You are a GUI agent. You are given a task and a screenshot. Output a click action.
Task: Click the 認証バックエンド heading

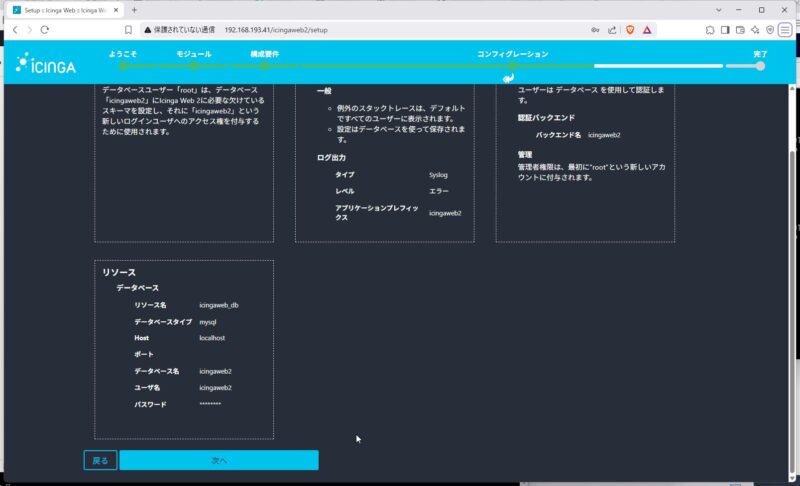(x=546, y=117)
